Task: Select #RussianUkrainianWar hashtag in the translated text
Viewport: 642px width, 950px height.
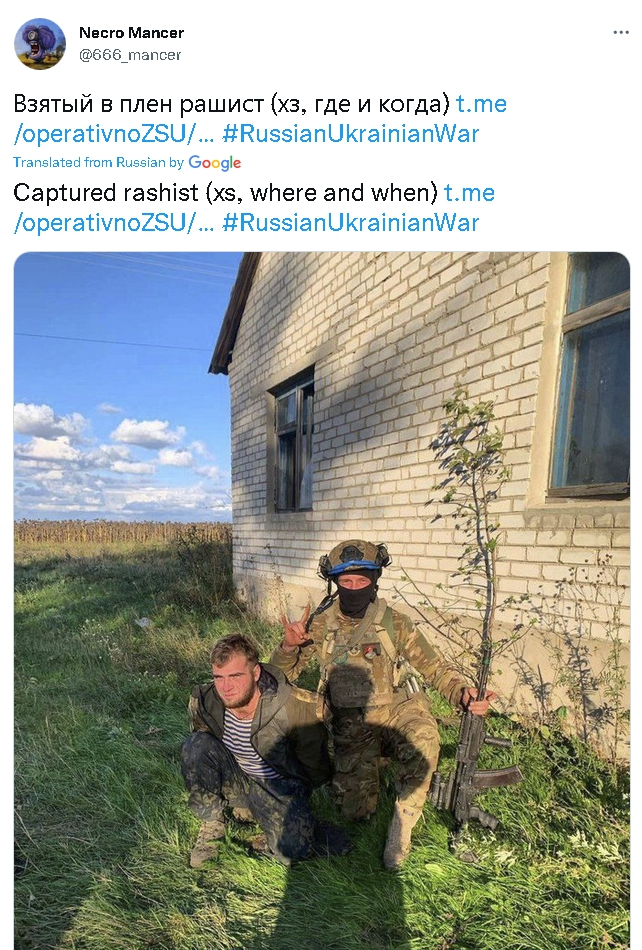Action: click(x=351, y=222)
